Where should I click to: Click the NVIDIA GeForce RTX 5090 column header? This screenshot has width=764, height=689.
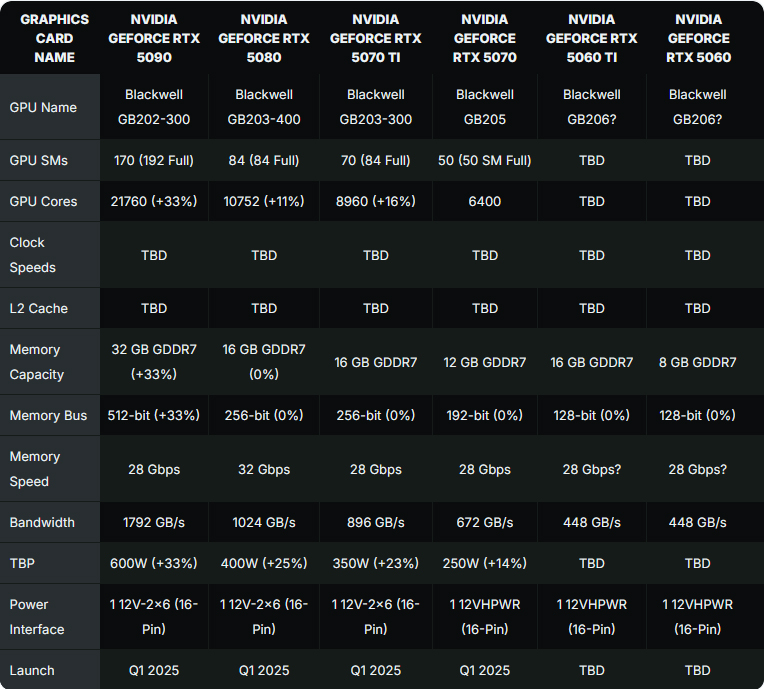pos(154,38)
